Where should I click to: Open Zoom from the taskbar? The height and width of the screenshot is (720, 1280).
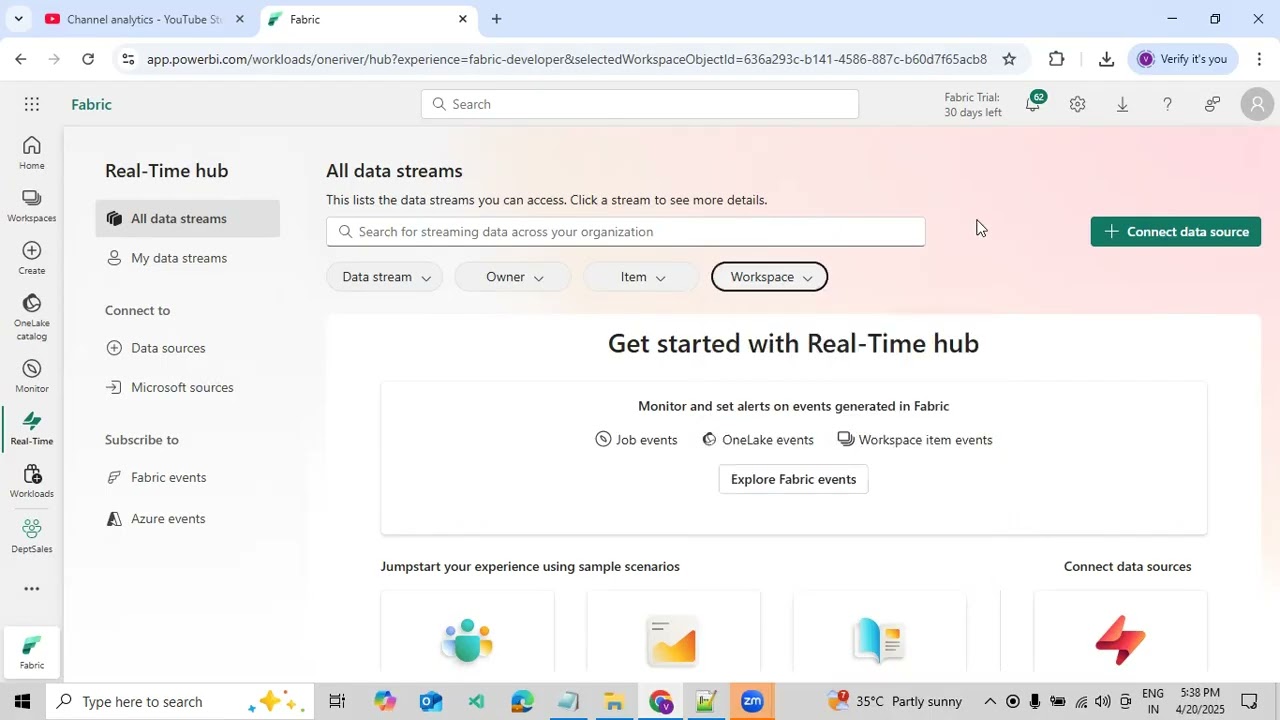click(752, 701)
